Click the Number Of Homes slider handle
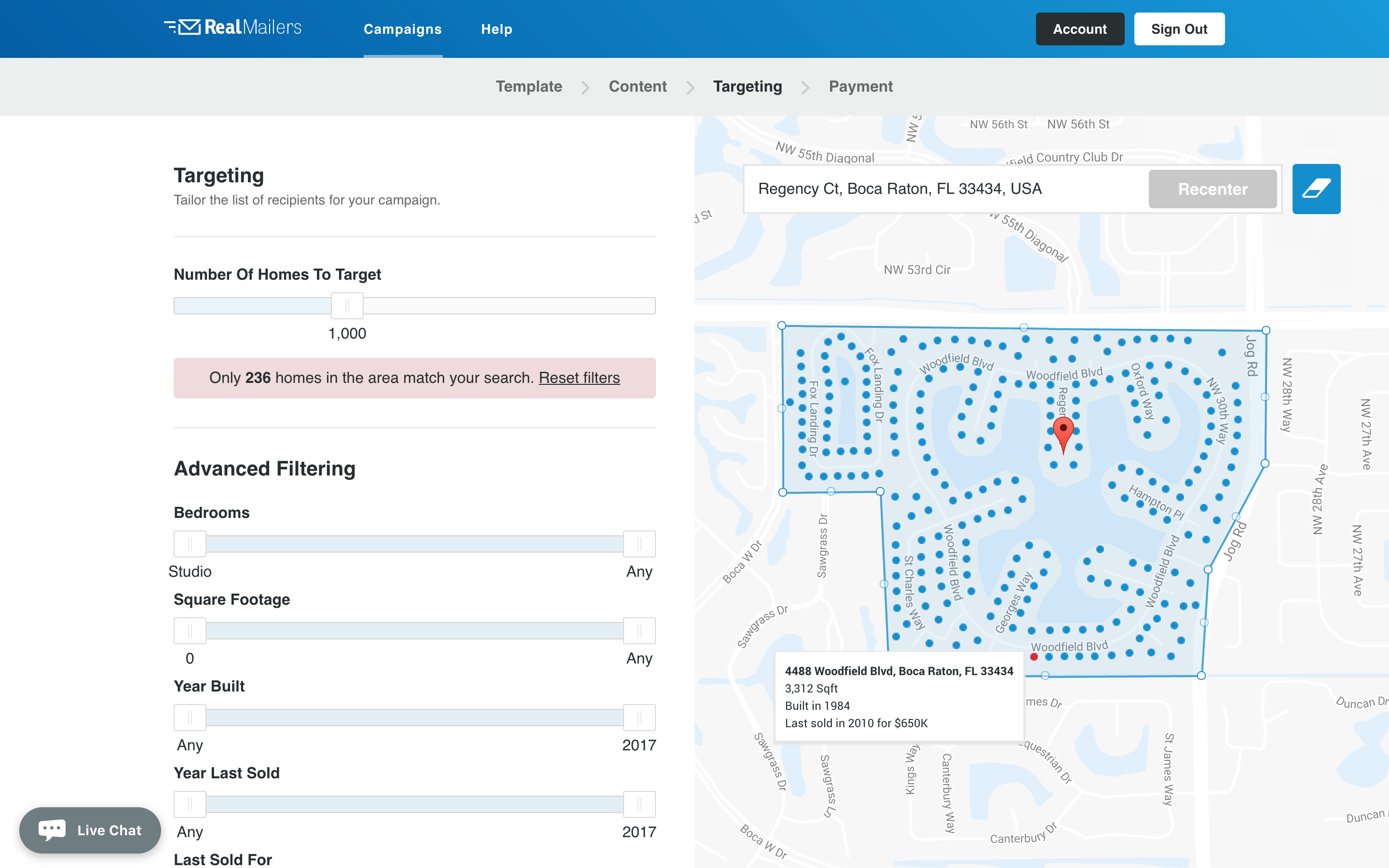 347,305
